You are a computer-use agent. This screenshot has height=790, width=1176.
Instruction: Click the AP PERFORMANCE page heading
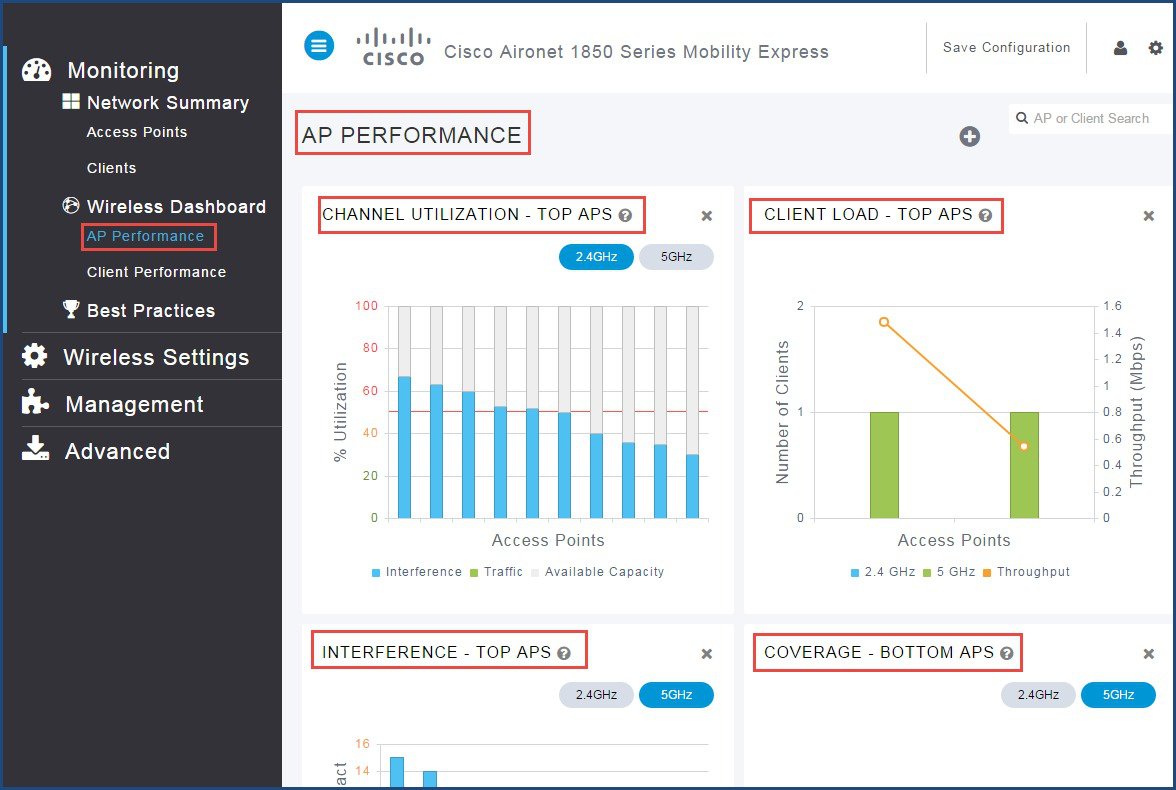click(x=411, y=135)
